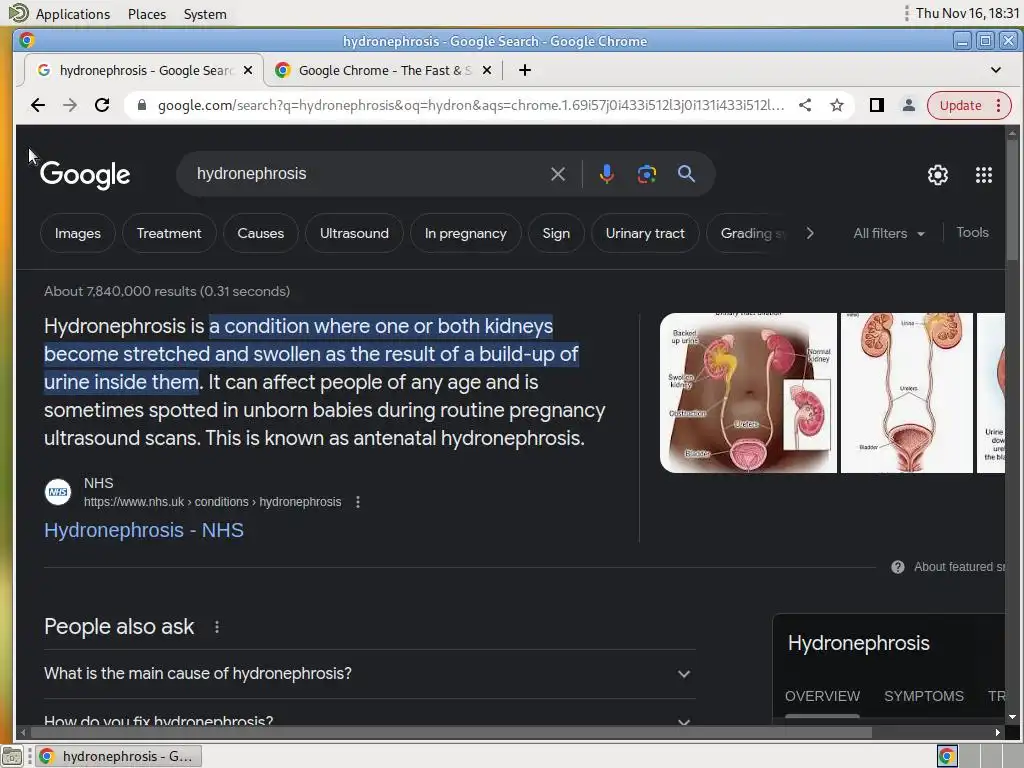Screen dimensions: 1024x768
Task: Reload the search results page
Action: [102, 105]
